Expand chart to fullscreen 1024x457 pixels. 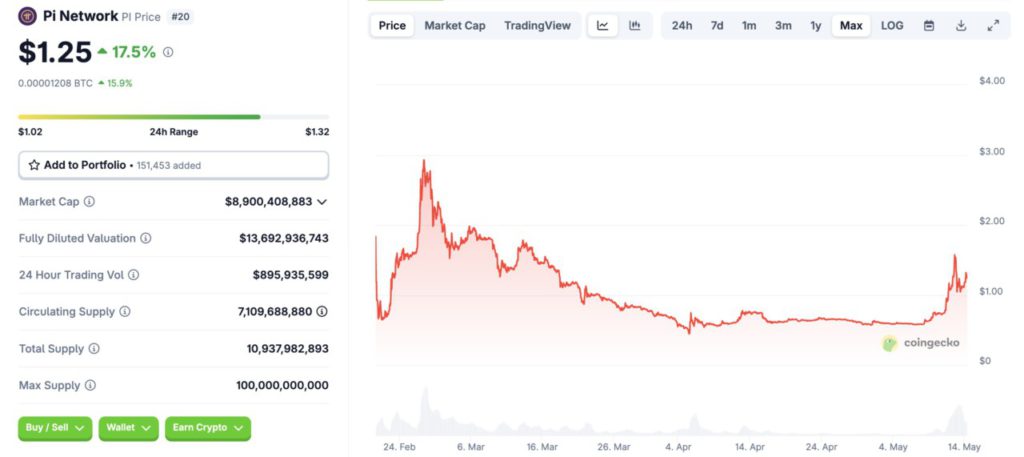993,25
